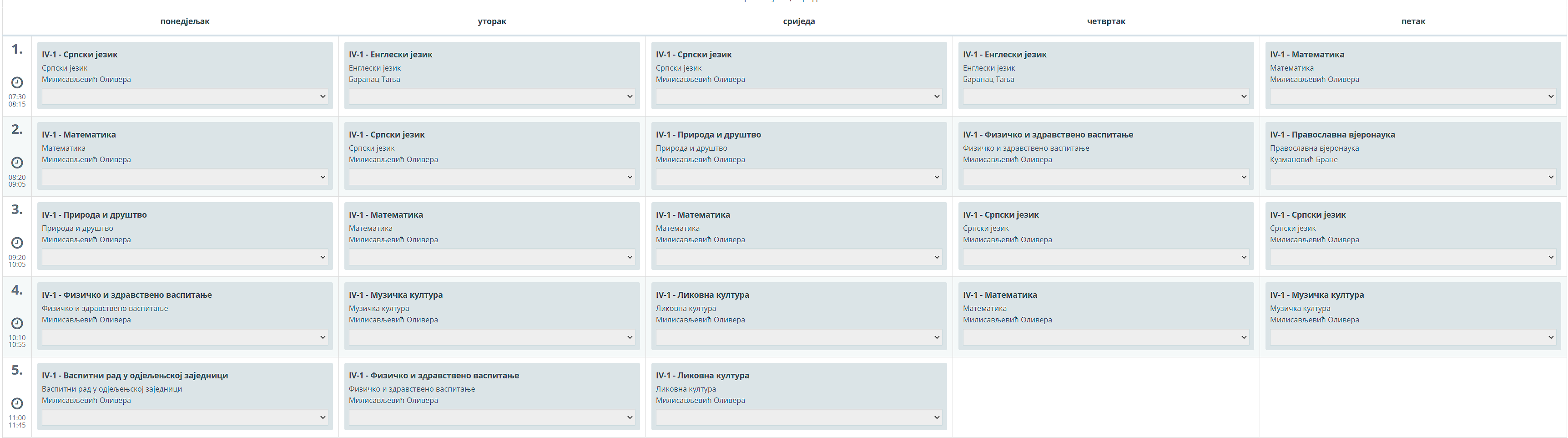Open dropdown for Thursday fourth period Математика
This screenshot has width=1568, height=438.
click(1105, 337)
